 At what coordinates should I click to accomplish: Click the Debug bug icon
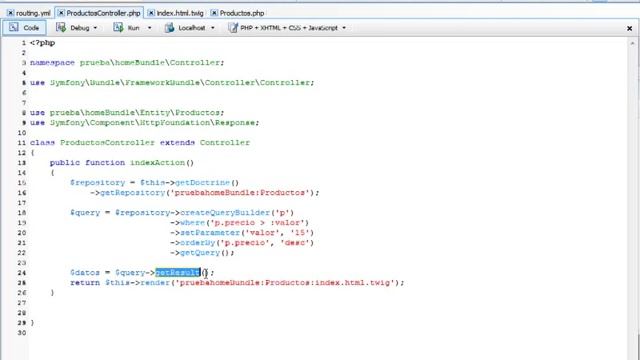61,27
